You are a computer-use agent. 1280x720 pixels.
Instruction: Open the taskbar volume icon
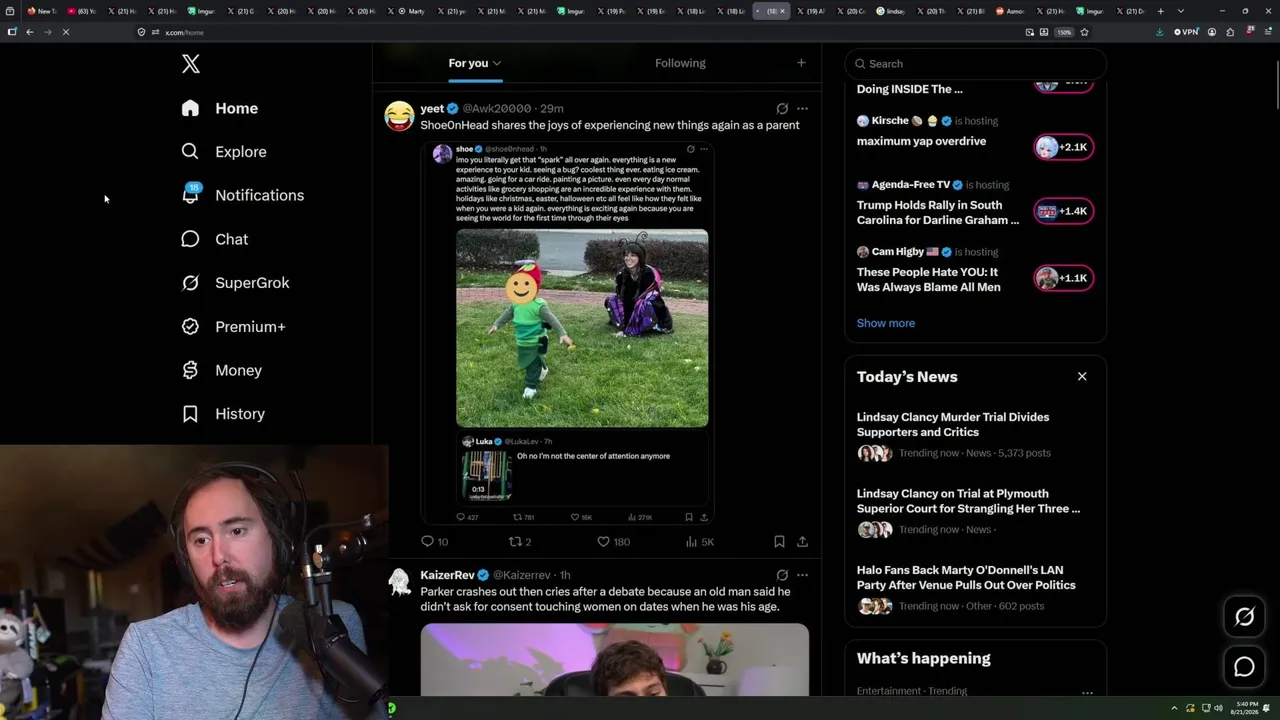click(1219, 708)
